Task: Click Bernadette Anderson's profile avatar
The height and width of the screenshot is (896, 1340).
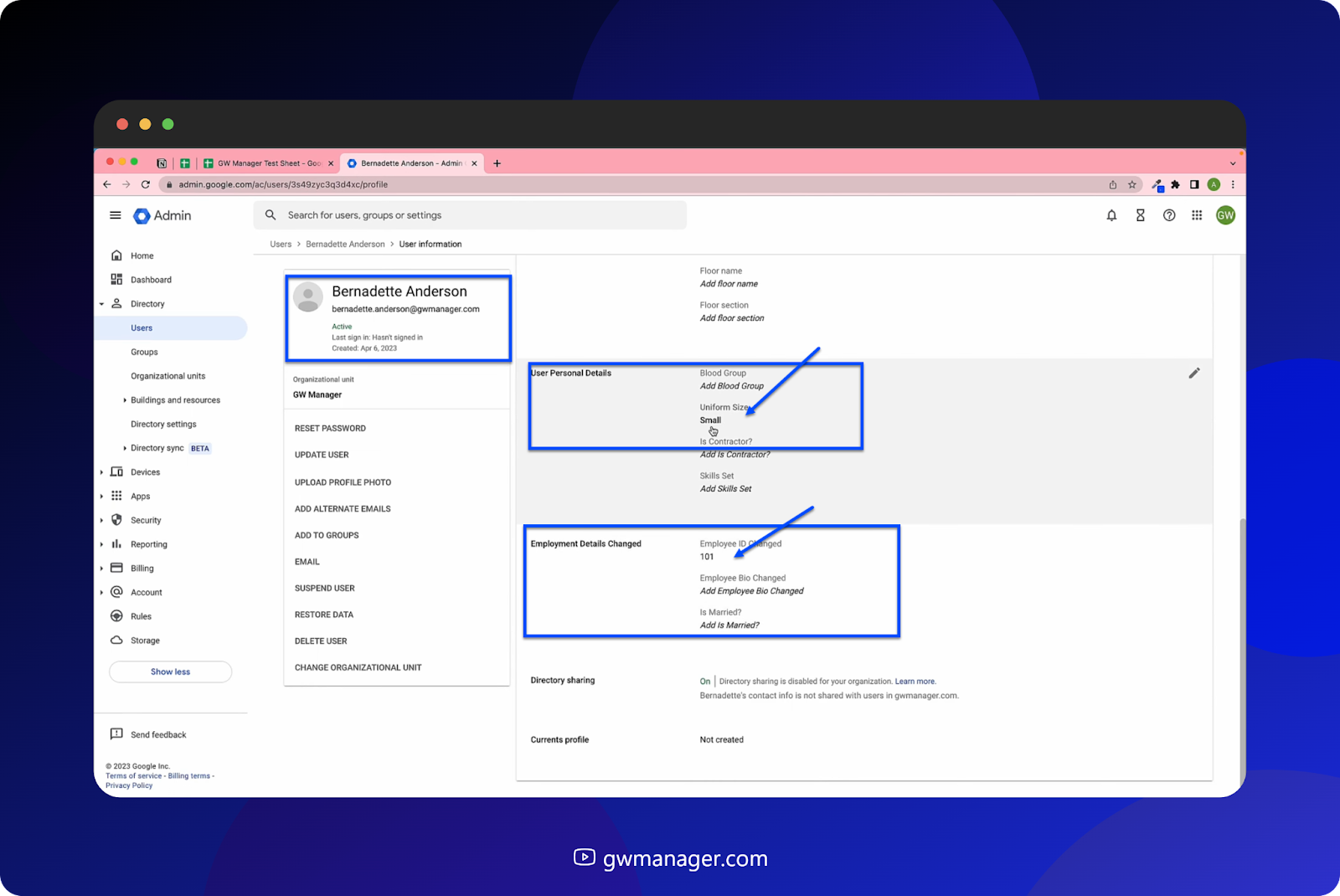Action: pyautogui.click(x=308, y=297)
